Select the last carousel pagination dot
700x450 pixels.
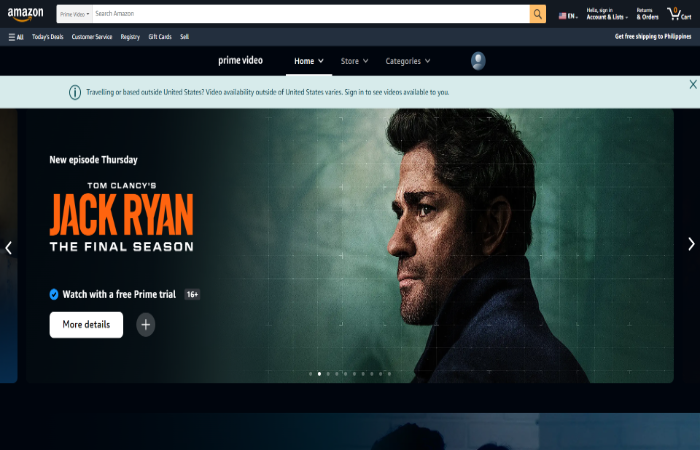pos(389,374)
